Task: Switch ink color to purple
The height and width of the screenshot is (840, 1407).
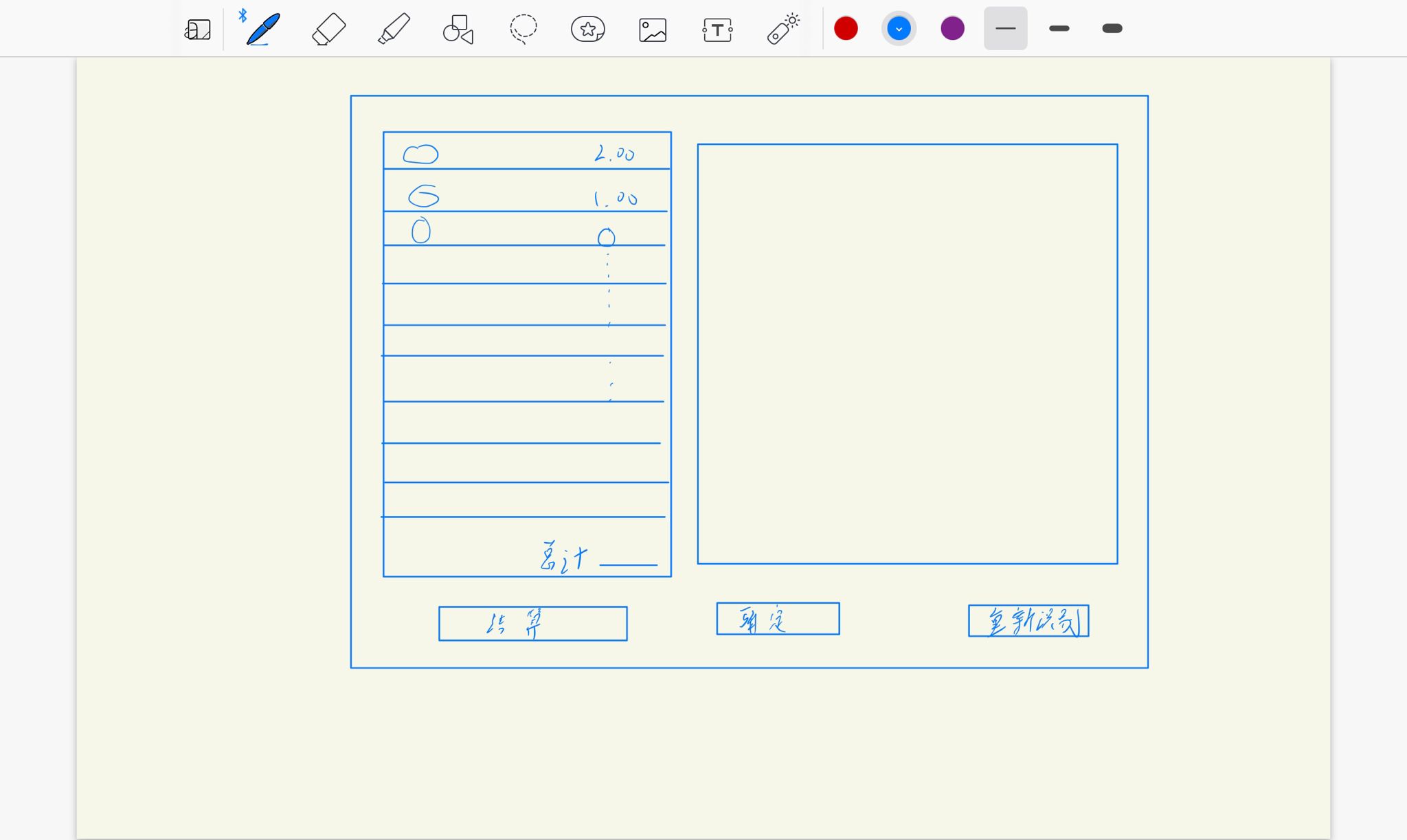Action: 952,28
